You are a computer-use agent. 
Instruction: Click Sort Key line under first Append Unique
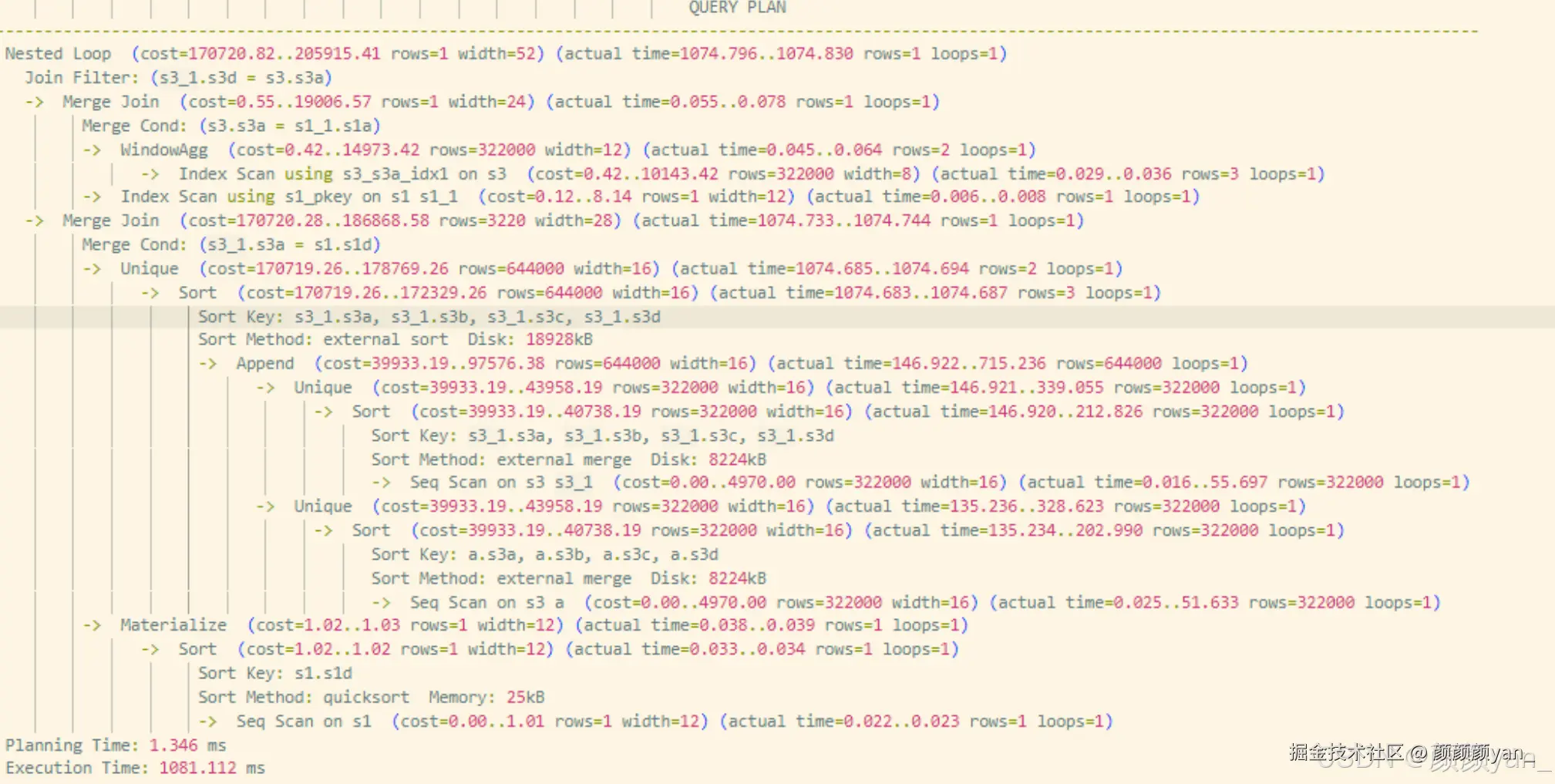[603, 435]
